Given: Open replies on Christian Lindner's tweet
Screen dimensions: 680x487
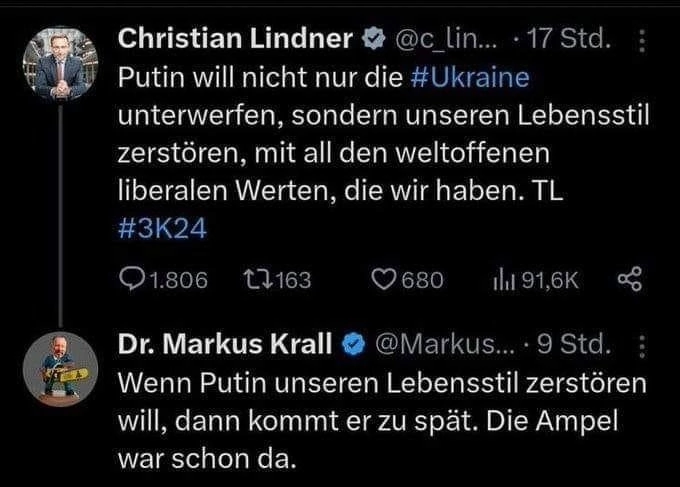Looking at the screenshot, I should [x=132, y=281].
